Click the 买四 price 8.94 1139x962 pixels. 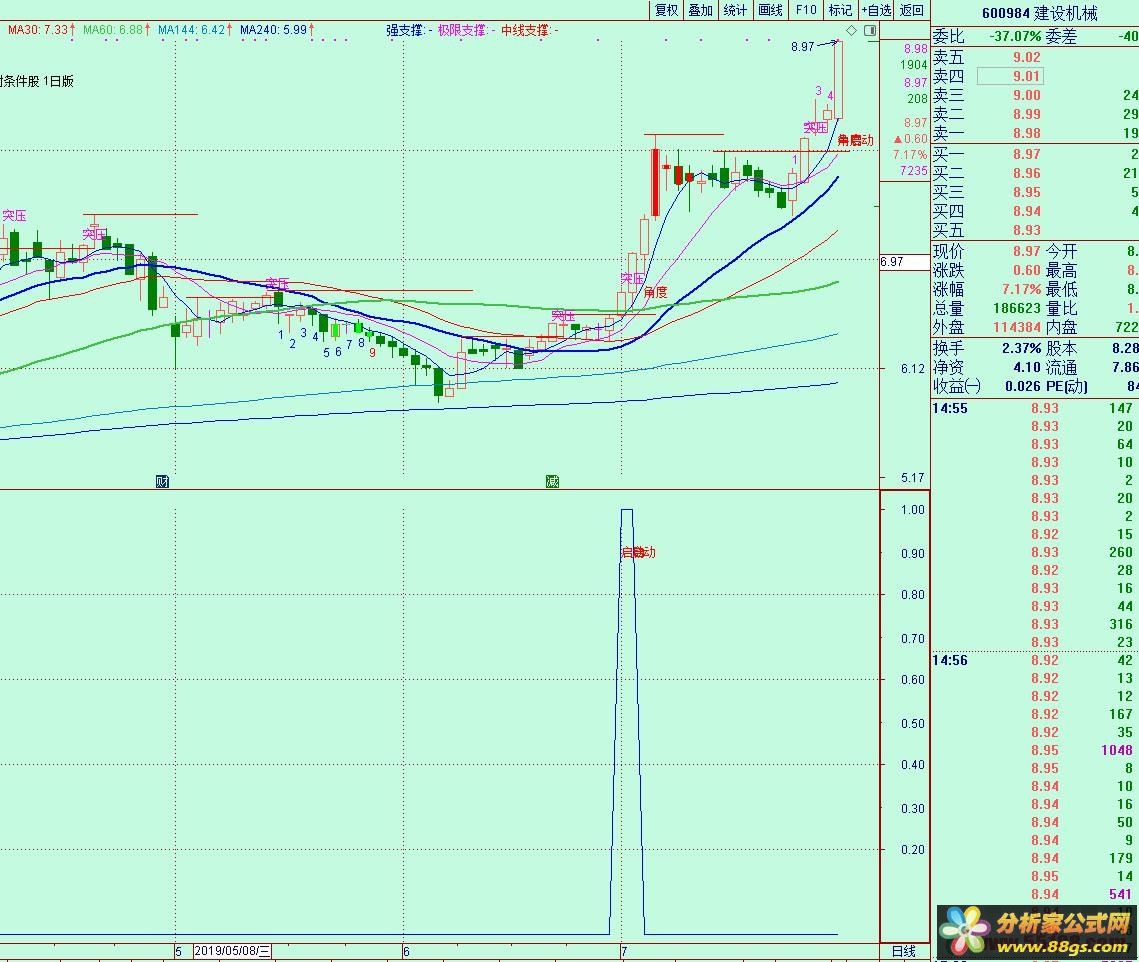tap(1026, 211)
